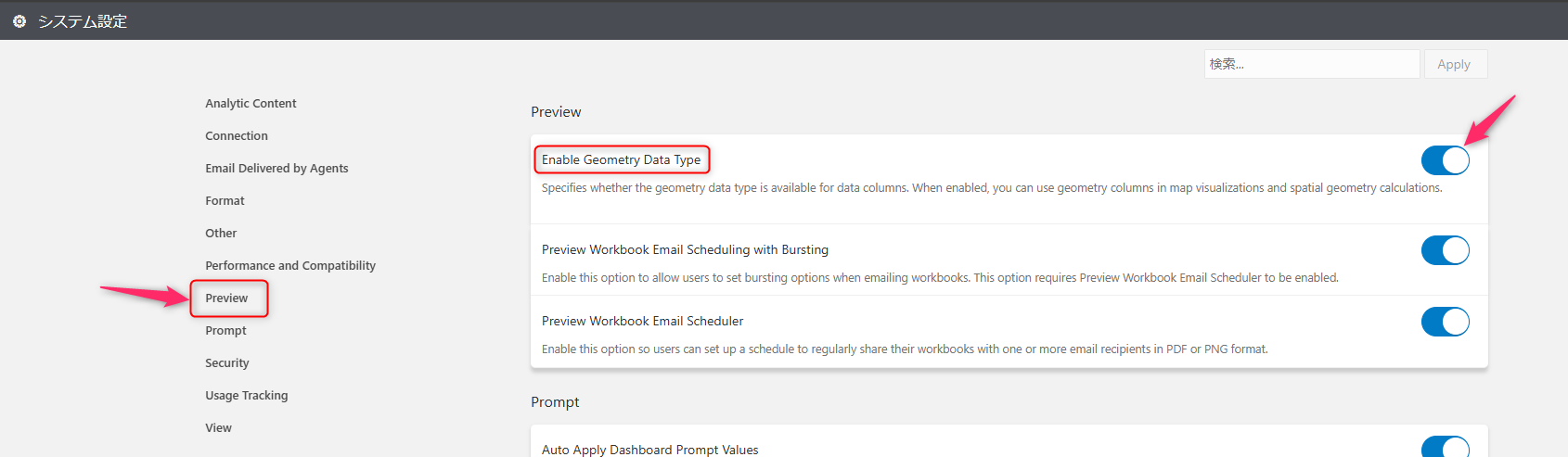This screenshot has height=457, width=1568.
Task: Toggle Preview Workbook Email Scheduling with Bursting
Action: click(x=1445, y=250)
